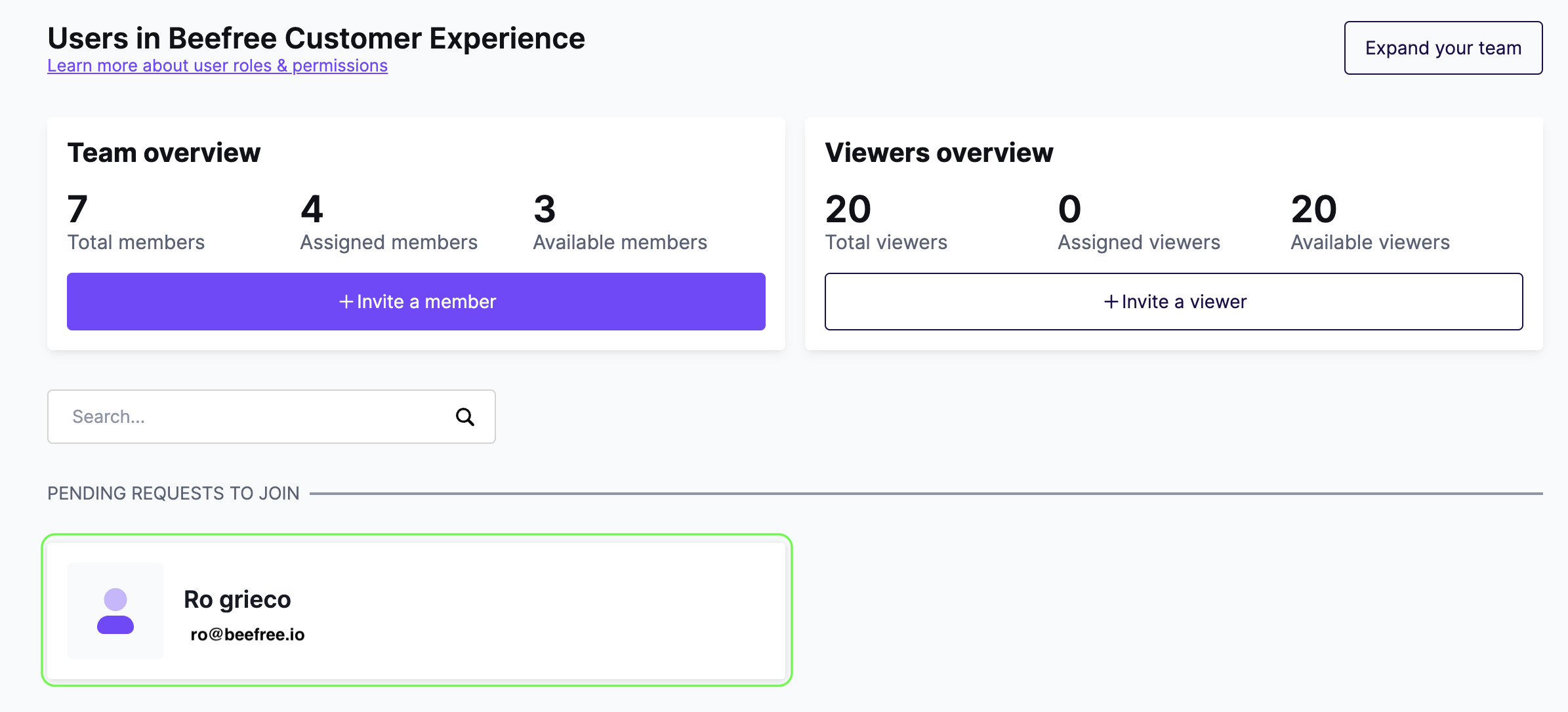Select the Ro grieco name text
1568x712 pixels.
(237, 599)
